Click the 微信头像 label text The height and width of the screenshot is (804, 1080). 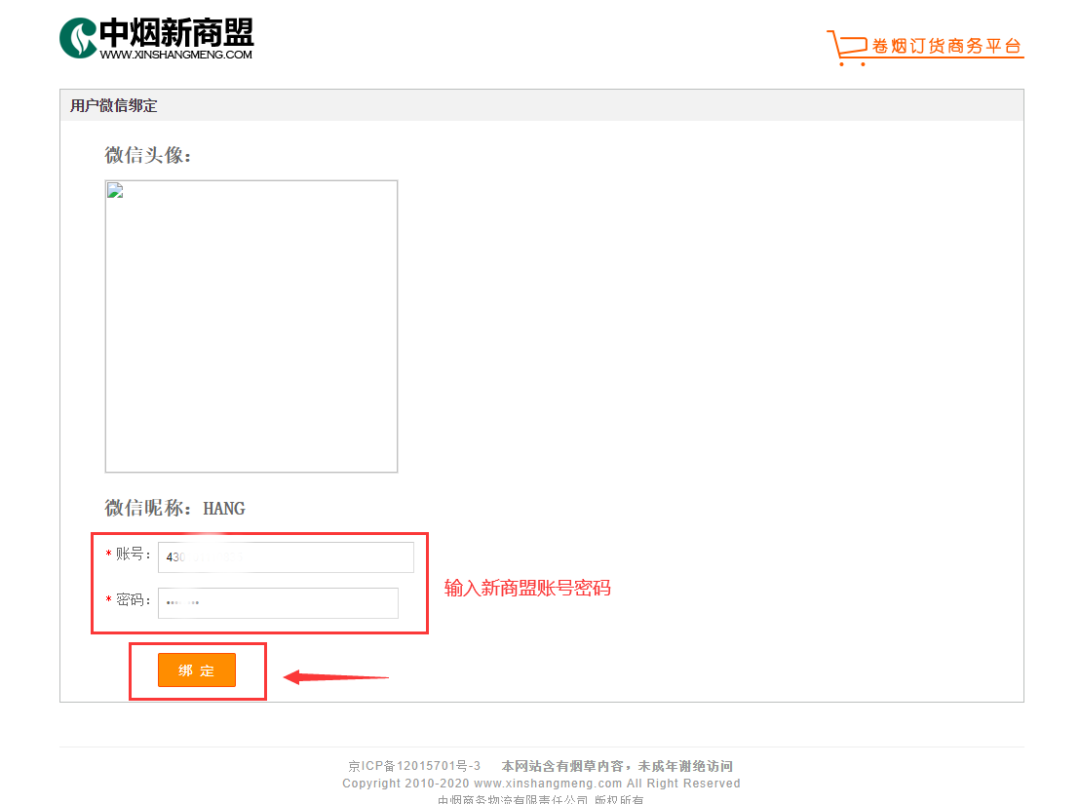click(x=147, y=155)
